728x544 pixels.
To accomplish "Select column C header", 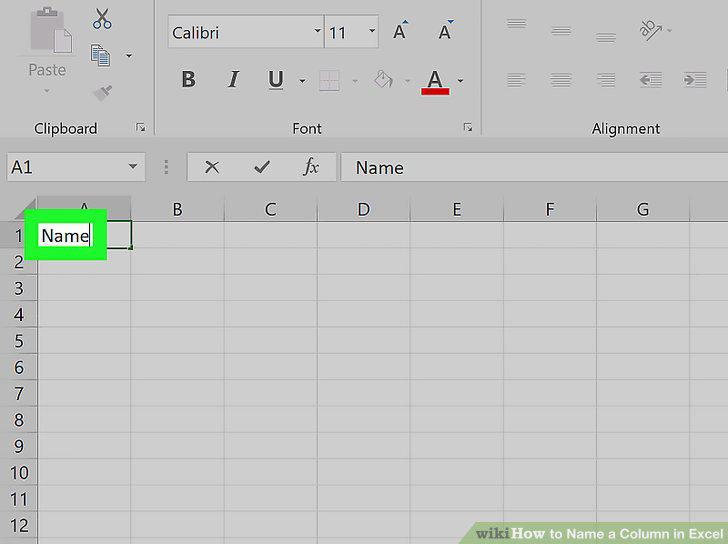I will point(271,209).
